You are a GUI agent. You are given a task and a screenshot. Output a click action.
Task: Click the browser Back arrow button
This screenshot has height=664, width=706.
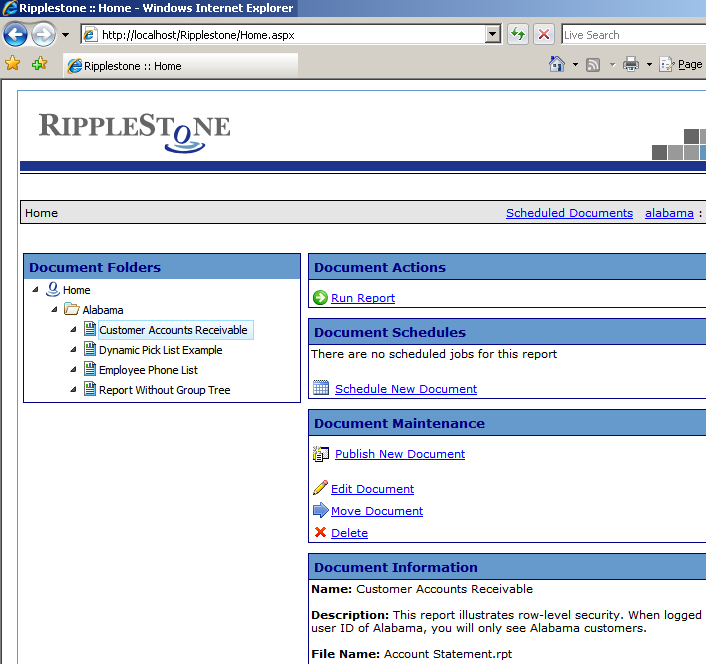15,35
